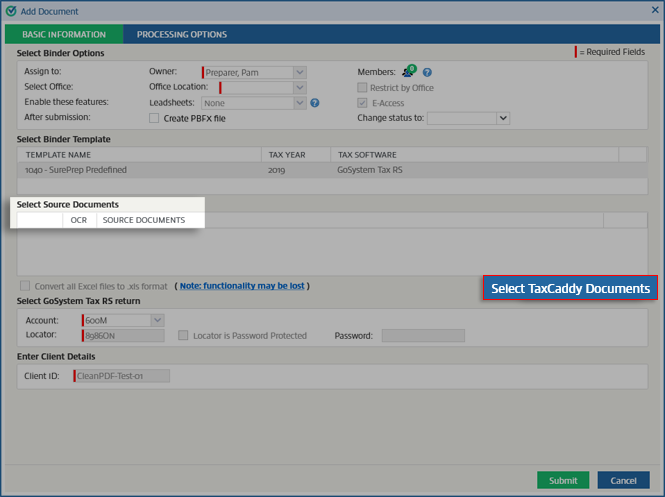
Task: Toggle the E-Access checkbox
Action: click(x=363, y=102)
